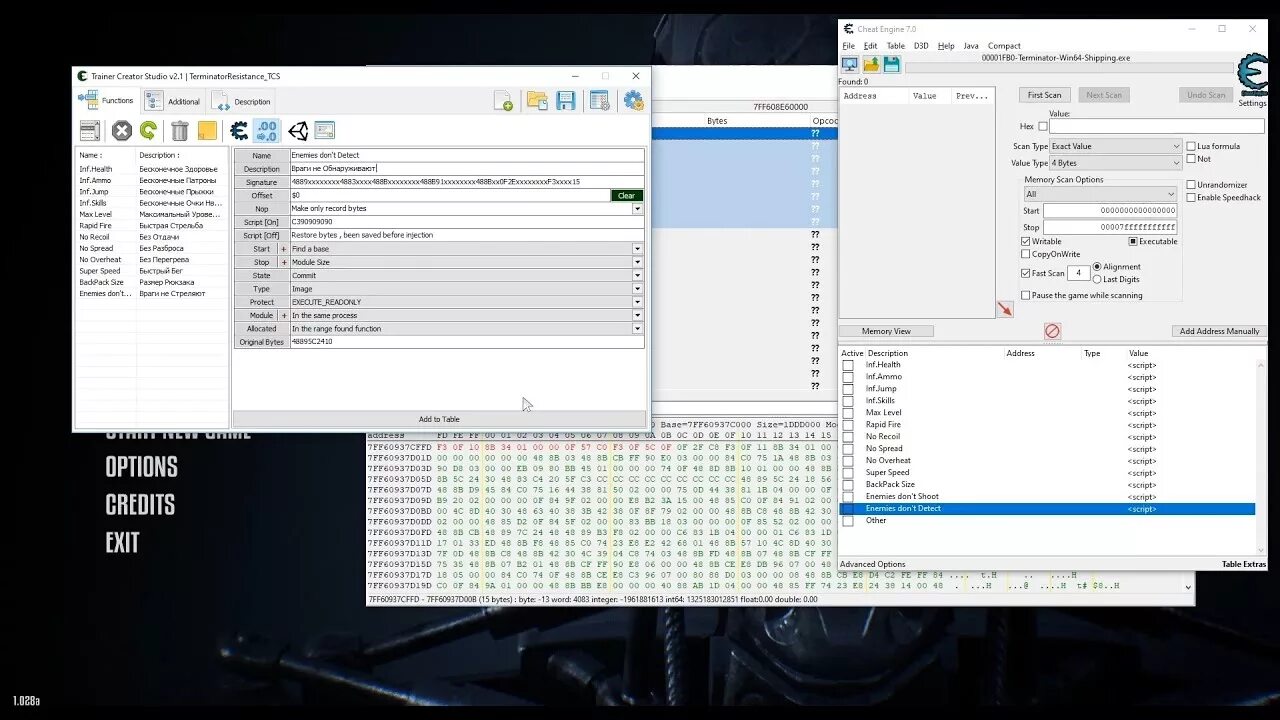Open the File menu in Cheat Engine
This screenshot has height=720, width=1280.
pos(848,46)
